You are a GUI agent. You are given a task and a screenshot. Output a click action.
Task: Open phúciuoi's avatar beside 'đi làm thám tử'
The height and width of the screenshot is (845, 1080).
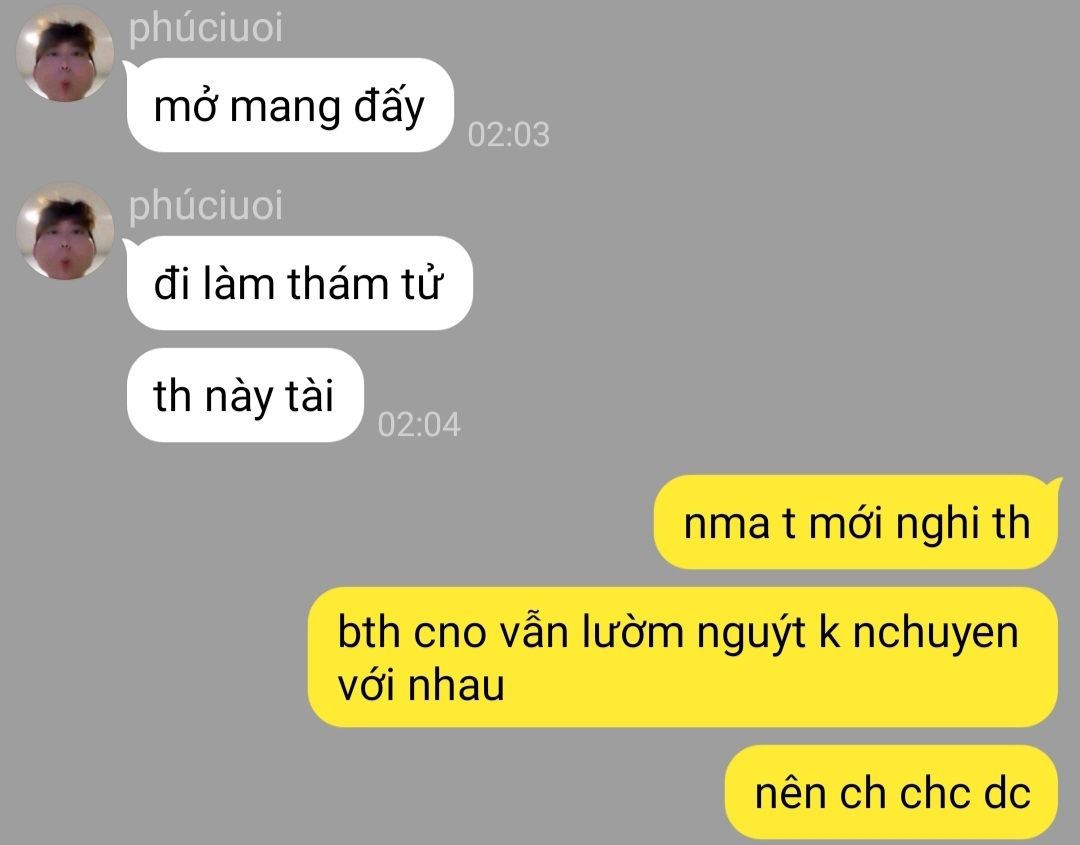(65, 231)
